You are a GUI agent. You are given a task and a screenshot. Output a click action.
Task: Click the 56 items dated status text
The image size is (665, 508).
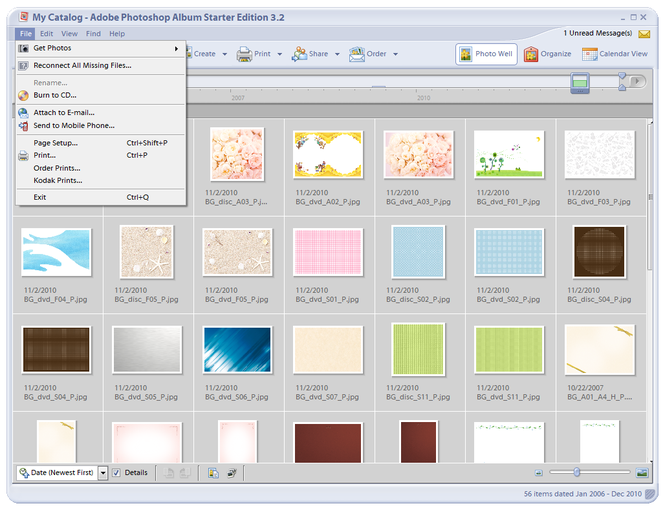pyautogui.click(x=582, y=494)
